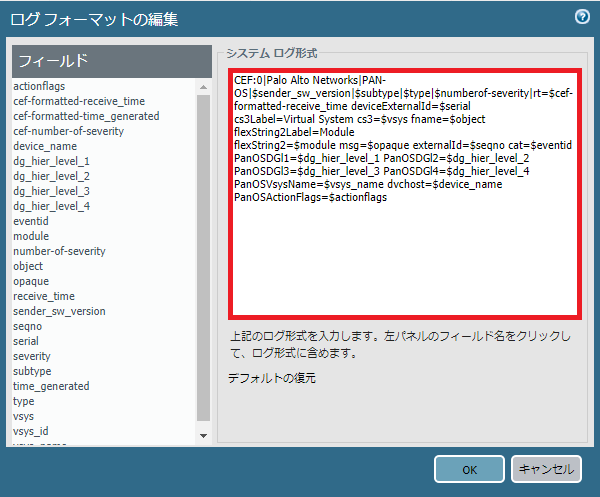Choose the seqno field

pyautogui.click(x=27, y=326)
